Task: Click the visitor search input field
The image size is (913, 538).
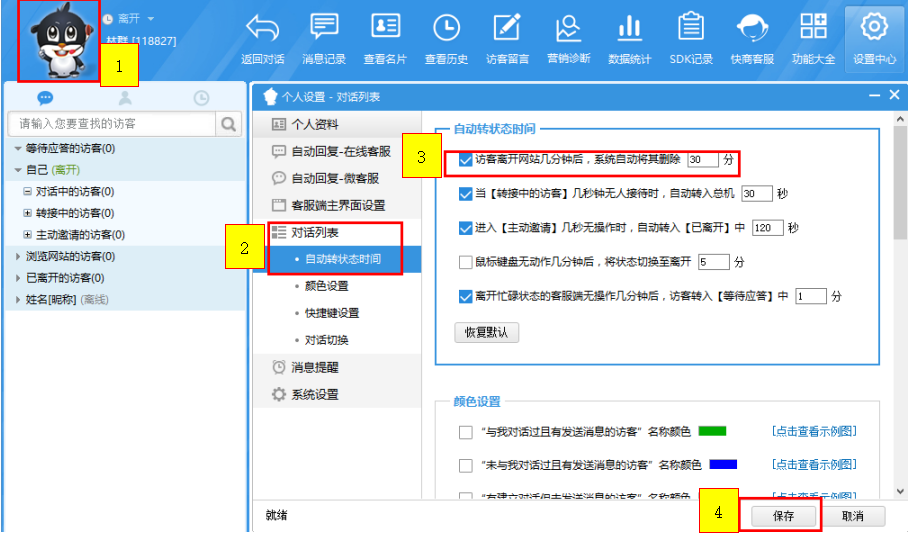Action: pyautogui.click(x=112, y=124)
